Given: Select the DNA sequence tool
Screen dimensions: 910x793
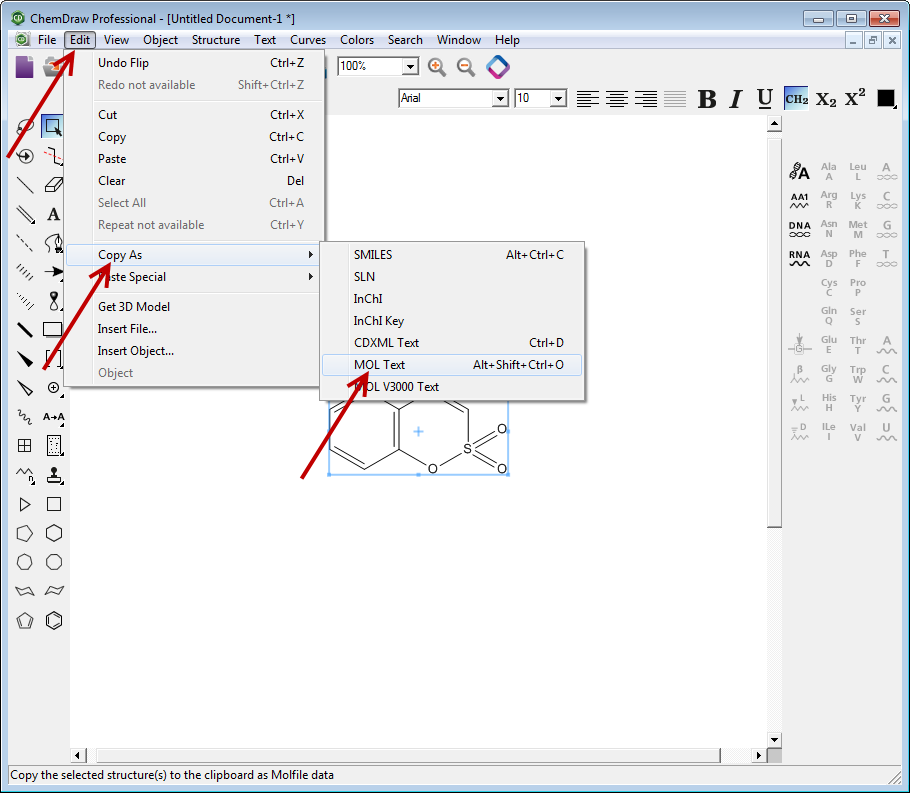Looking at the screenshot, I should click(799, 229).
